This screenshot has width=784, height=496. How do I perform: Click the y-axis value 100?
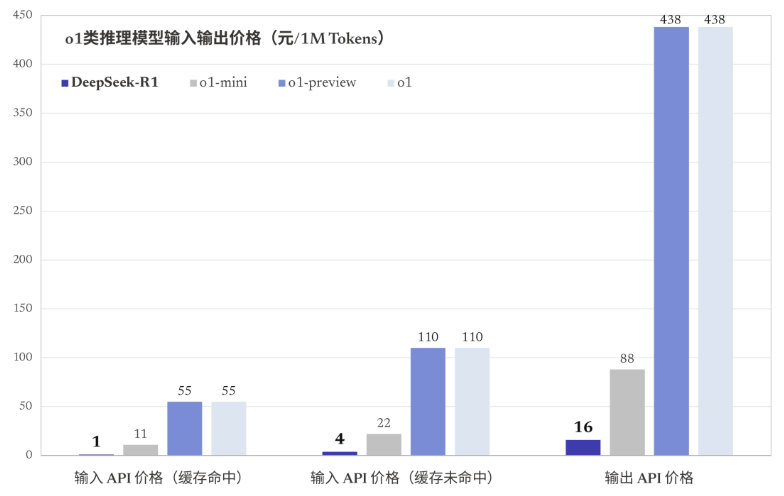click(22, 357)
